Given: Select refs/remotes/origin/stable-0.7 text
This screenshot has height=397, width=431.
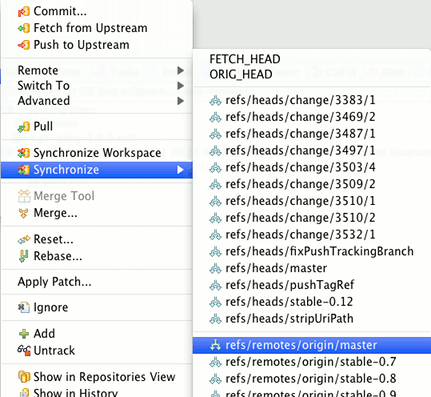Looking at the screenshot, I should pos(311,362).
